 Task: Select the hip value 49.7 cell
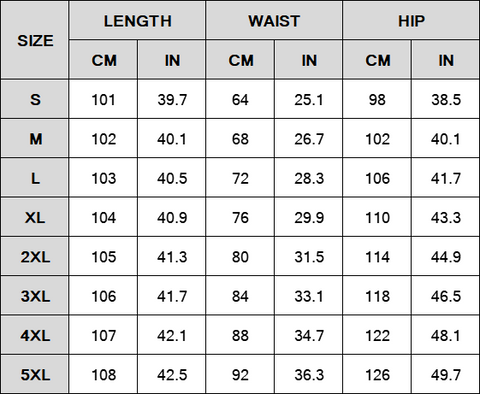(x=446, y=374)
